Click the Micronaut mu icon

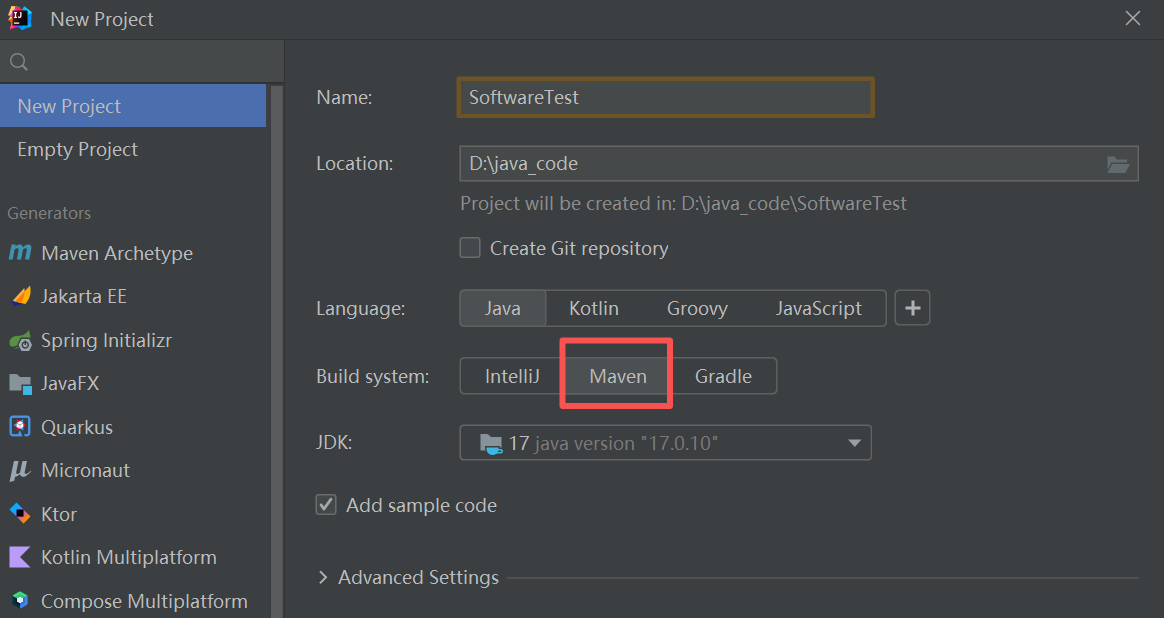coord(20,470)
